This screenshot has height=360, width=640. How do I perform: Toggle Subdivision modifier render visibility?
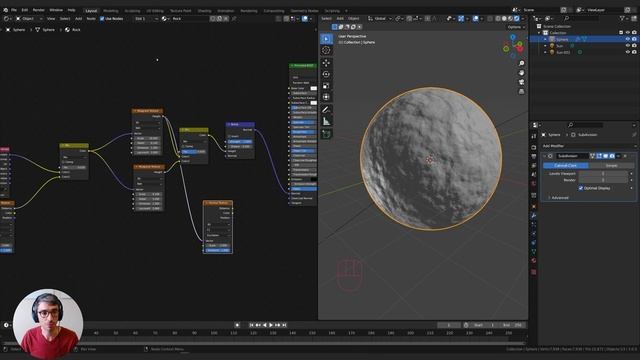pyautogui.click(x=612, y=156)
